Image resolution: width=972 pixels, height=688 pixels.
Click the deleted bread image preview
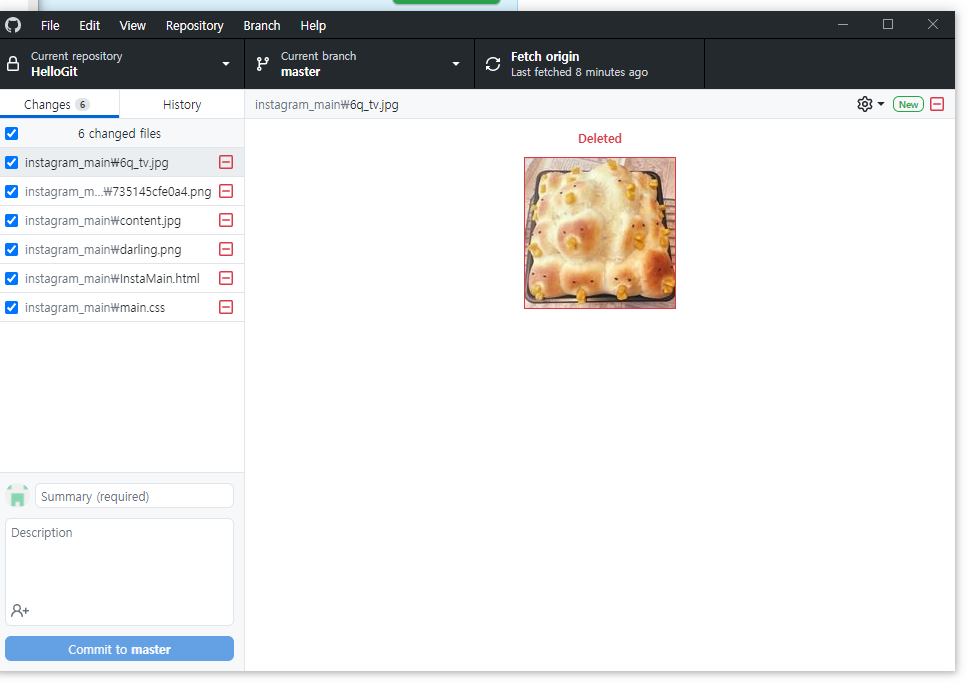click(x=599, y=232)
